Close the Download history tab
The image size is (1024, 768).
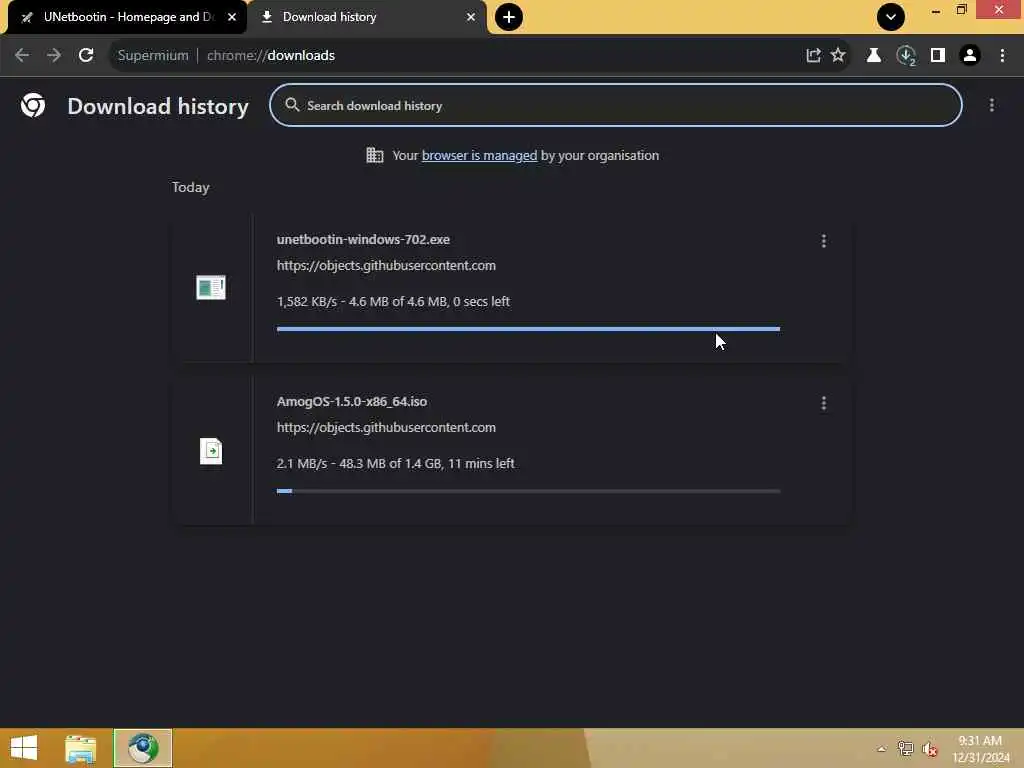471,17
